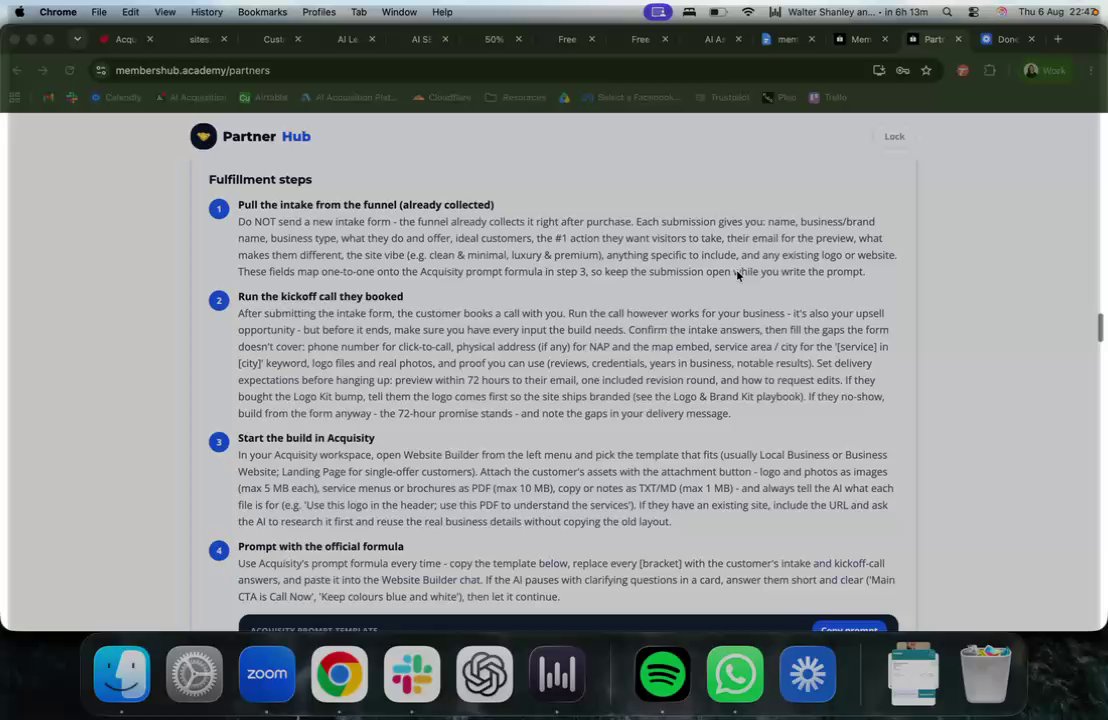
Task: Reload the current page
Action: click(x=69, y=70)
